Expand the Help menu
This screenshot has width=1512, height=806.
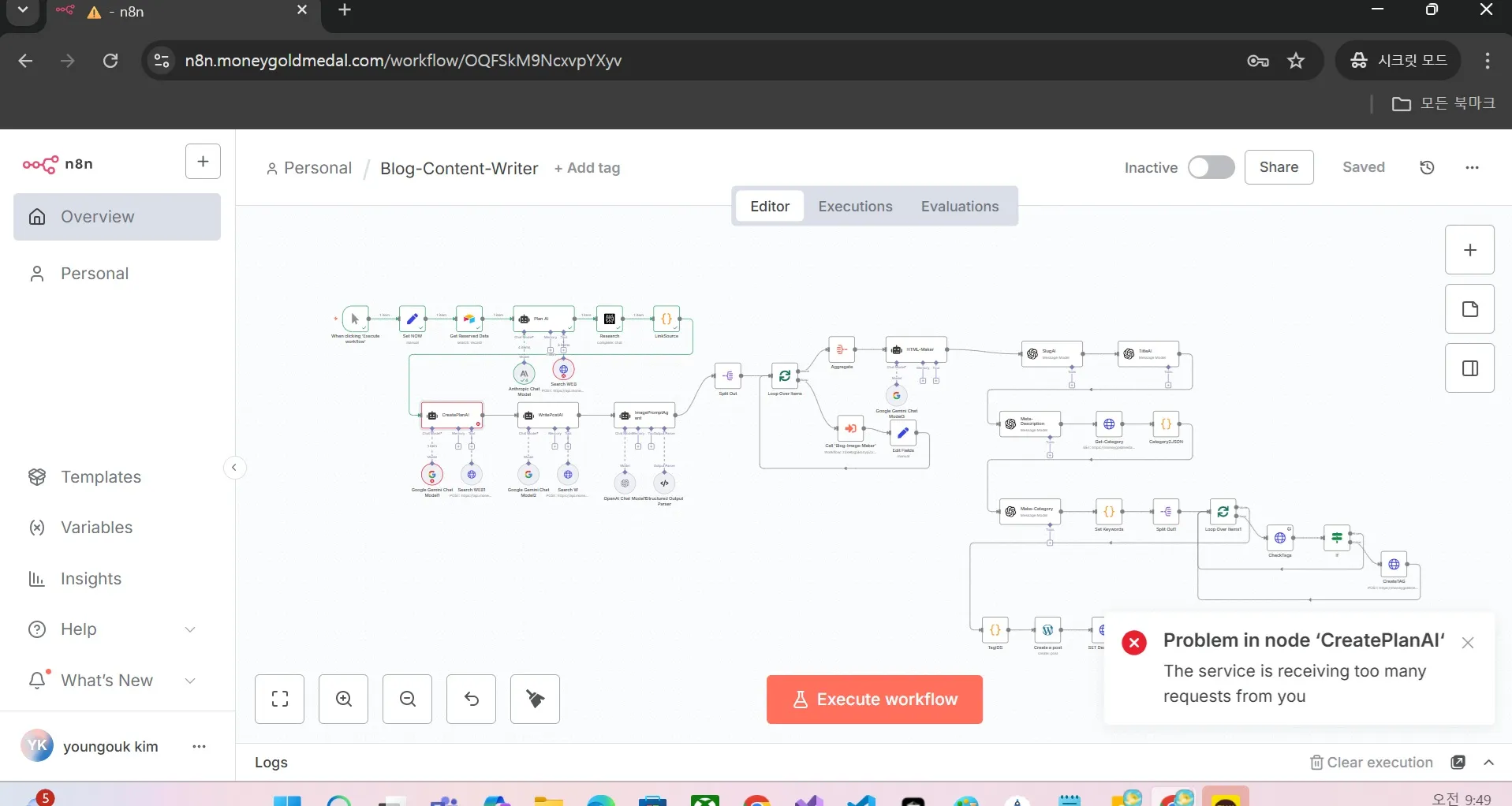pos(117,629)
